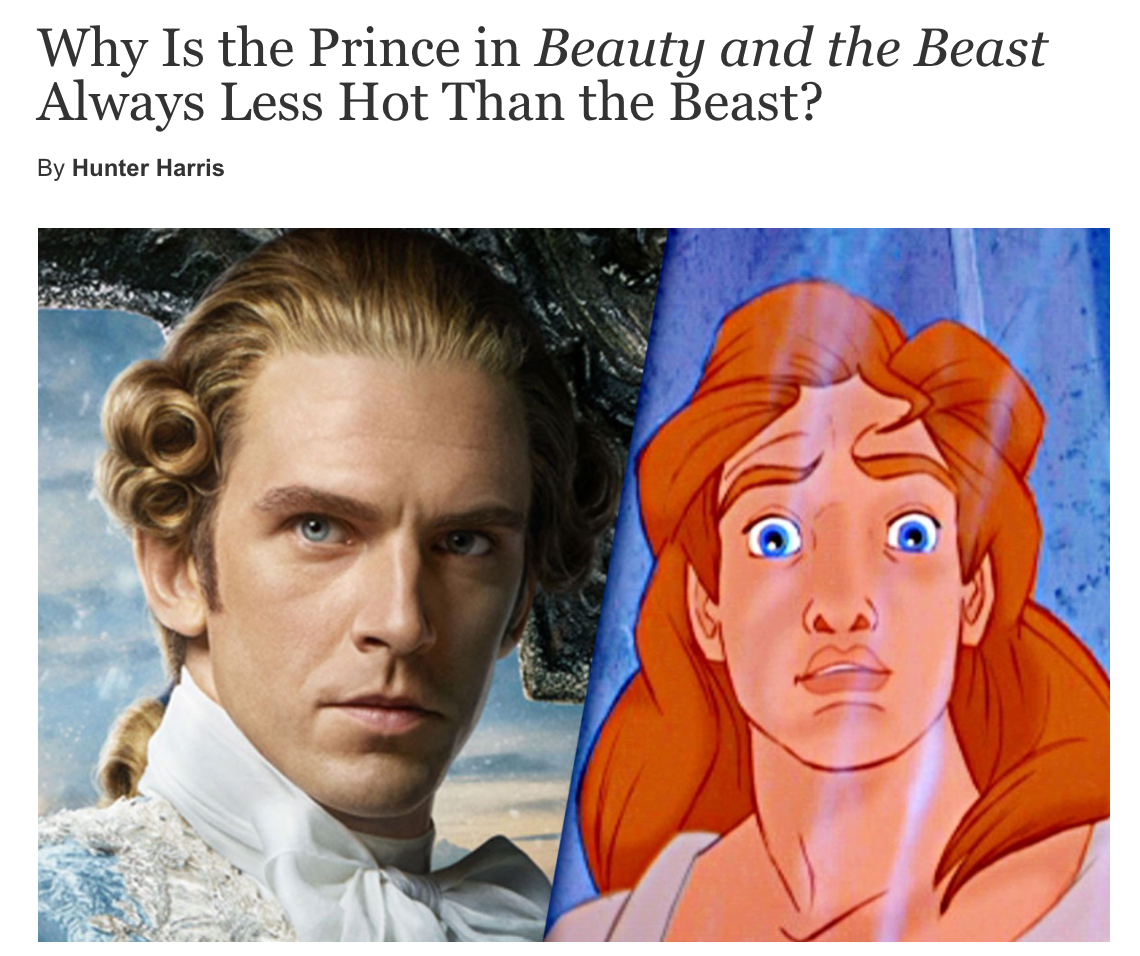
Task: Click the 'By' byline label
Action: coord(51,169)
